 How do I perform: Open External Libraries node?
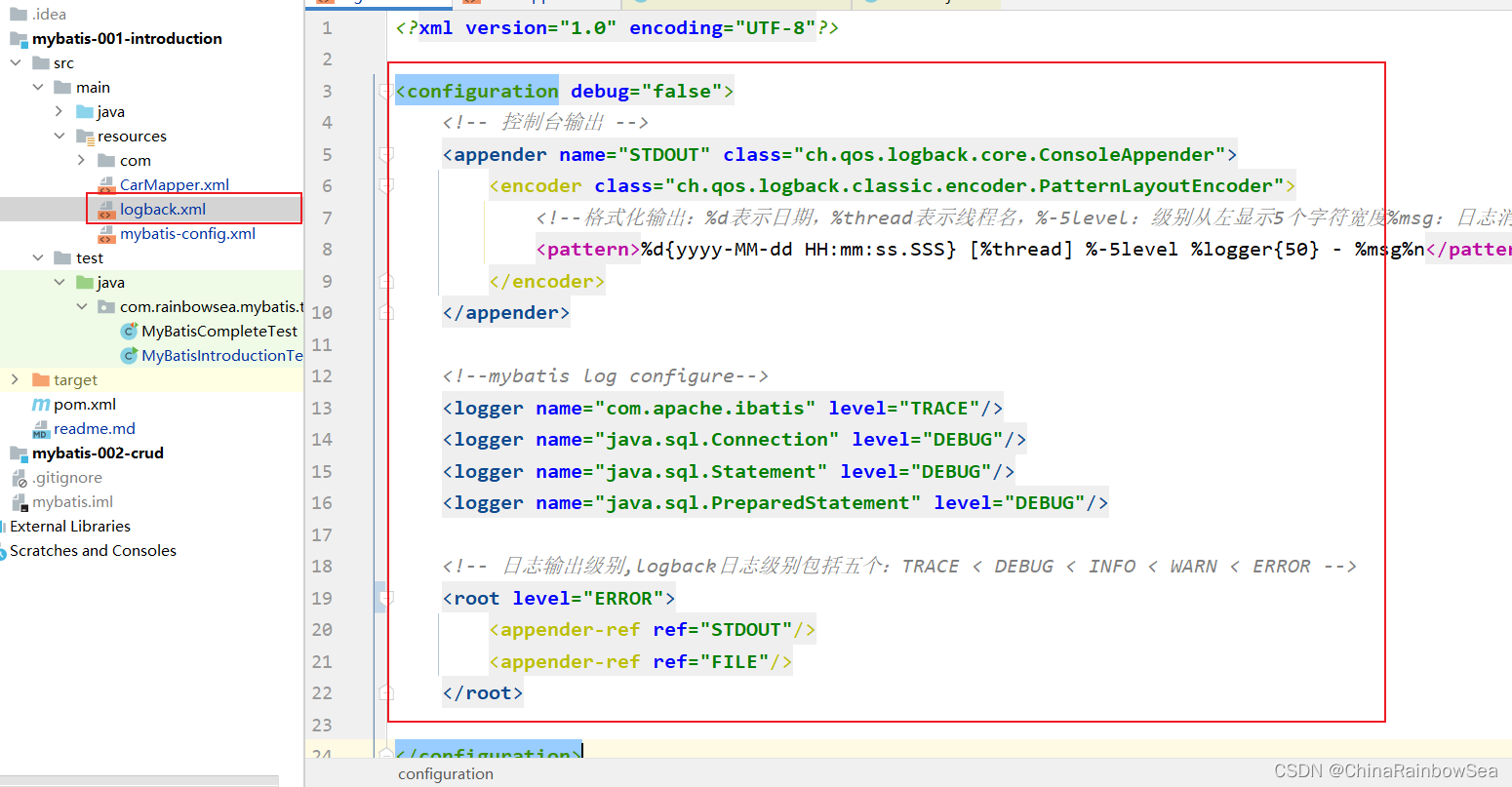70,527
